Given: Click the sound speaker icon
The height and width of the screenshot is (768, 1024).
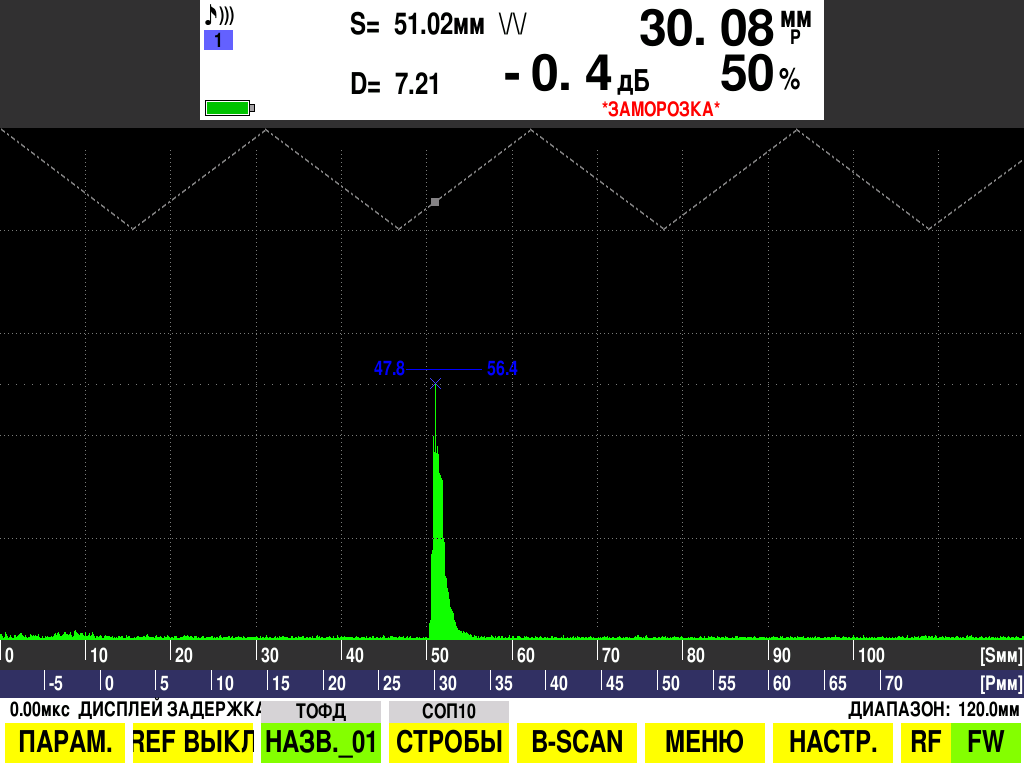Looking at the screenshot, I should click(x=219, y=16).
